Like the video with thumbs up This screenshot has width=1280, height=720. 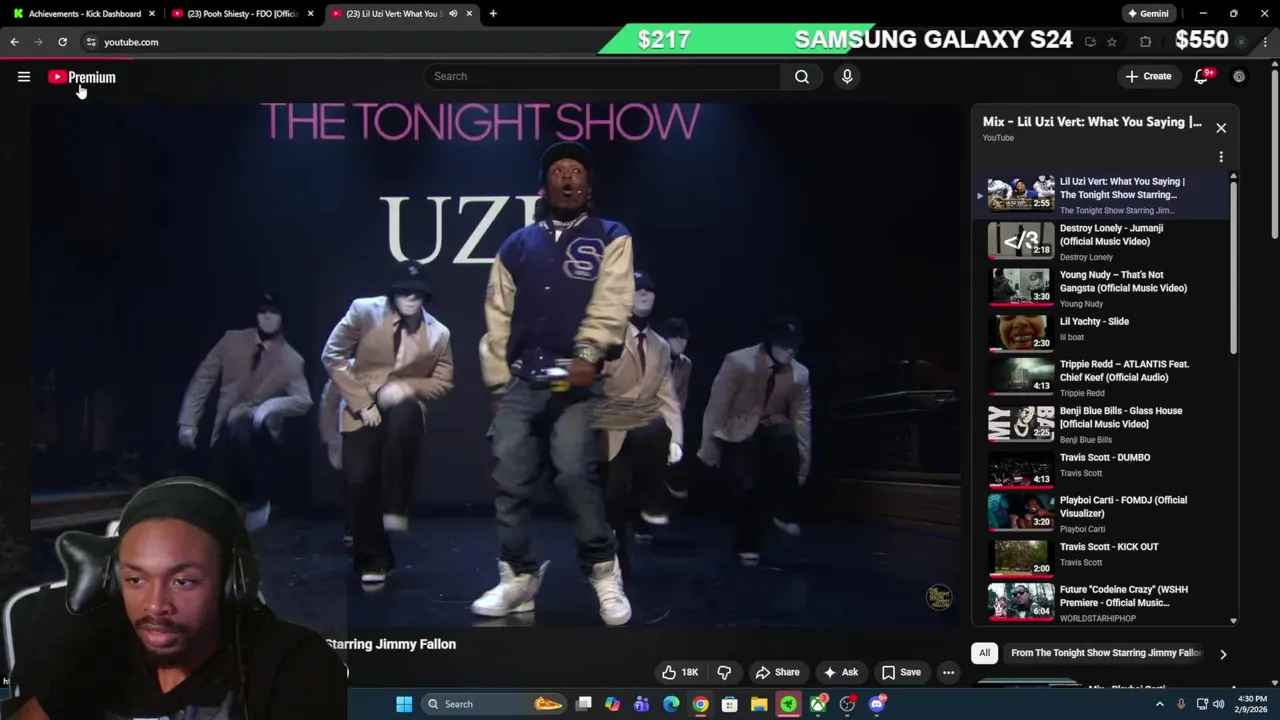680,672
